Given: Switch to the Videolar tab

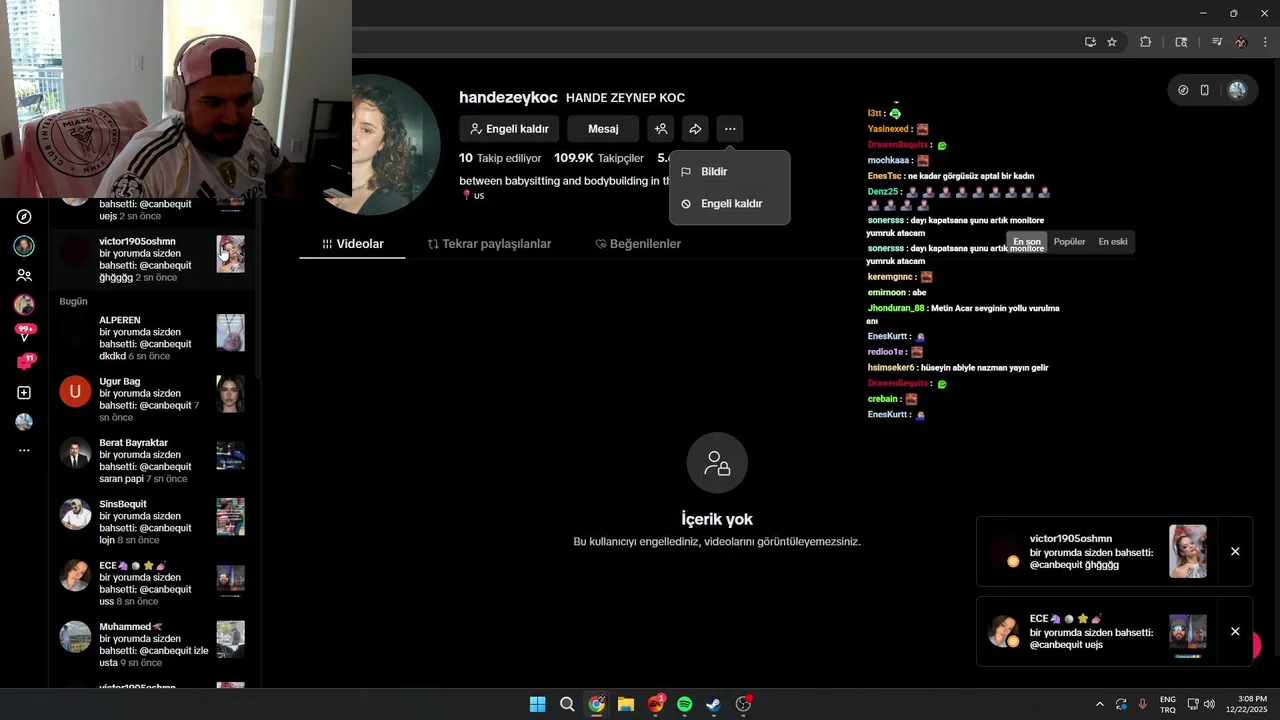Looking at the screenshot, I should click(x=352, y=244).
